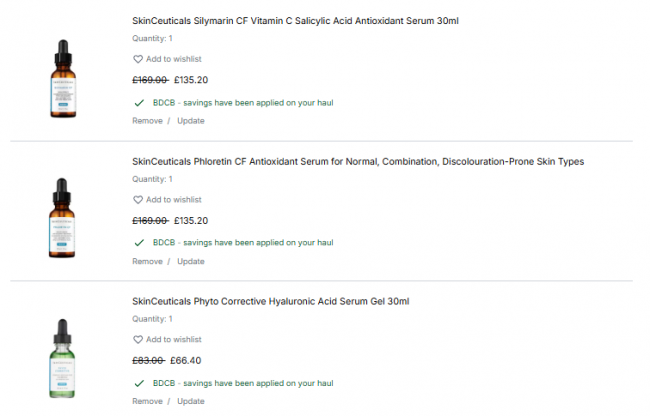650x416 pixels.
Task: Add Silymarin CF serum to wishlist text
Action: tap(174, 59)
